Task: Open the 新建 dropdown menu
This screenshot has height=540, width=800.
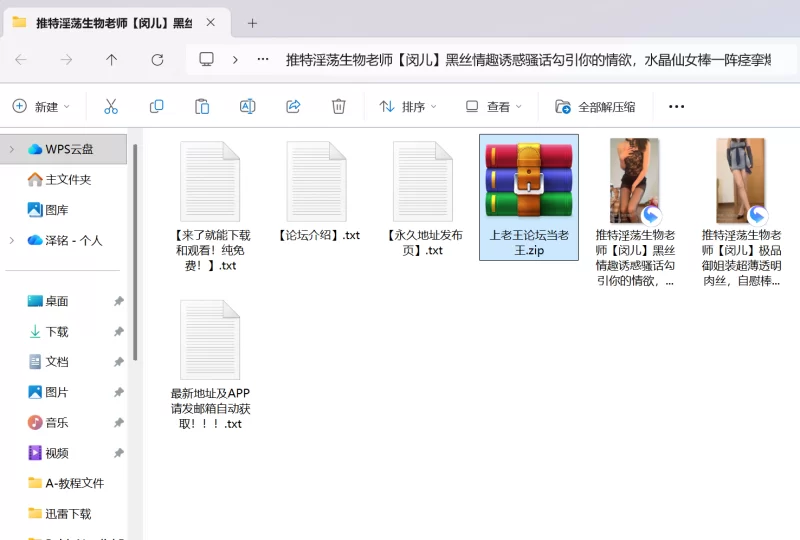Action: 41,106
